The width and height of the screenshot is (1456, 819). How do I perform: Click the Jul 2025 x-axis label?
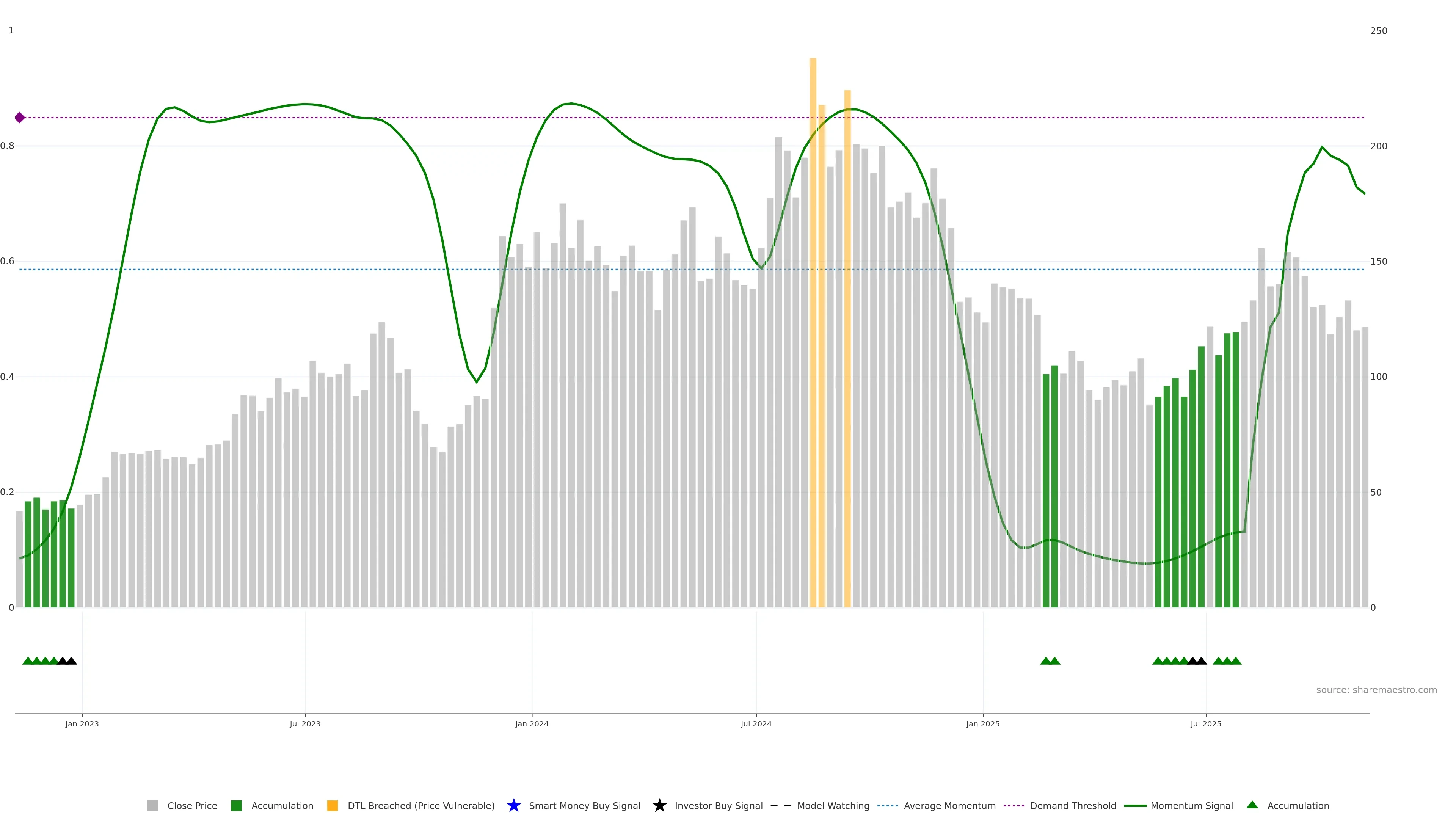pyautogui.click(x=1206, y=723)
